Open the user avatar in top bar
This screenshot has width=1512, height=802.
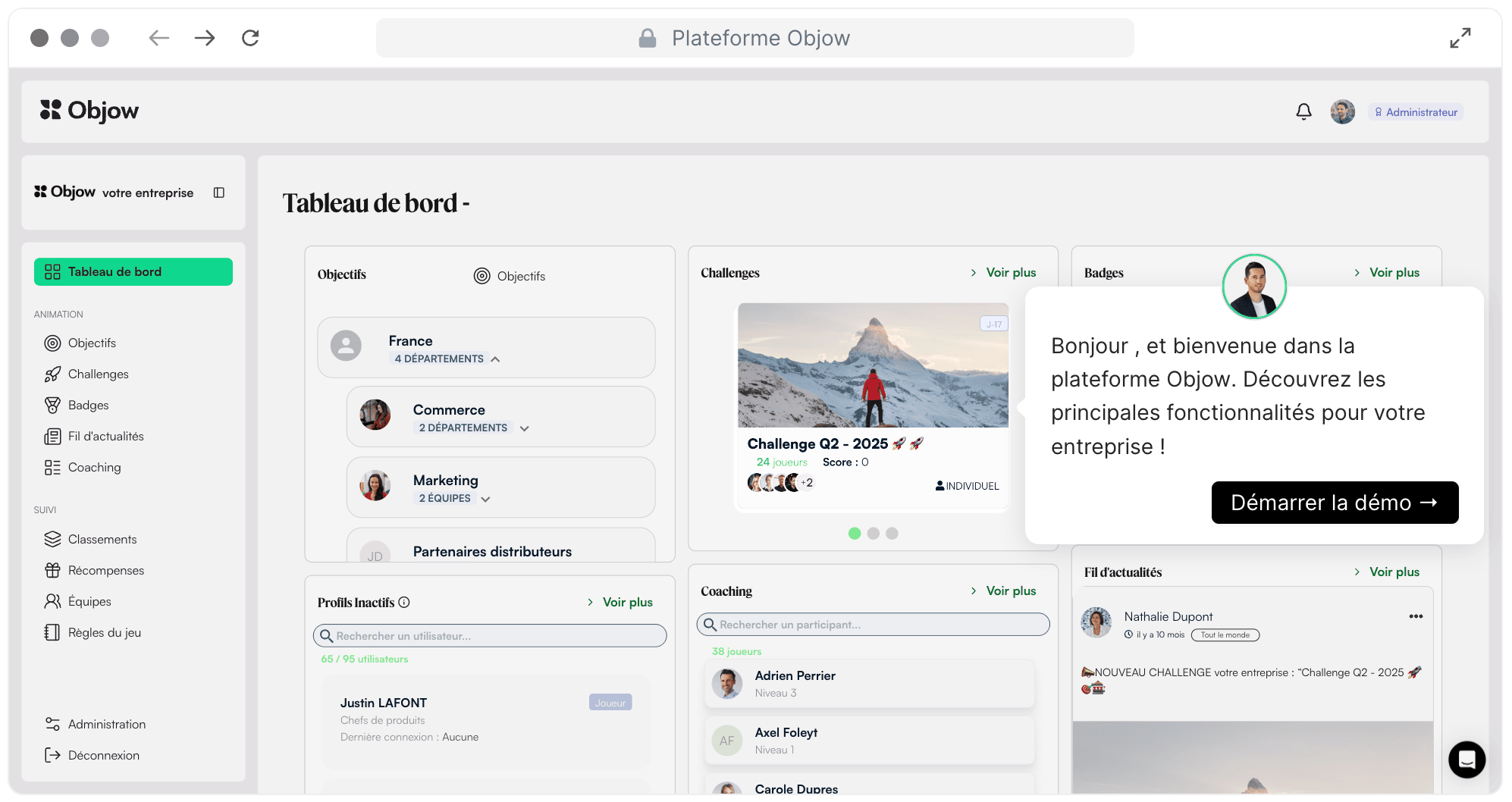[x=1342, y=111]
